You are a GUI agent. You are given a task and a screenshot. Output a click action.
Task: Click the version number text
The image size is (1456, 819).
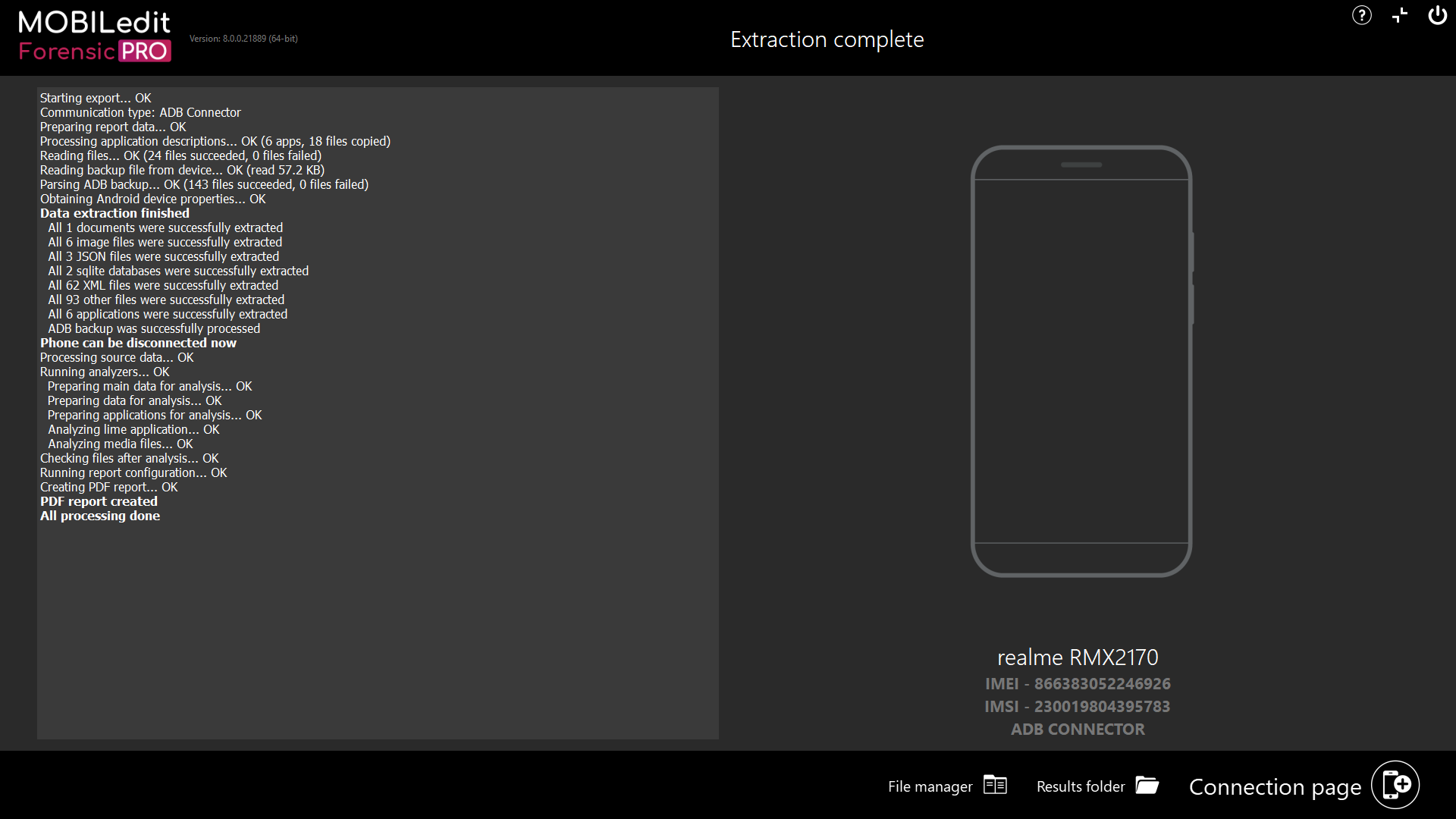click(x=243, y=39)
